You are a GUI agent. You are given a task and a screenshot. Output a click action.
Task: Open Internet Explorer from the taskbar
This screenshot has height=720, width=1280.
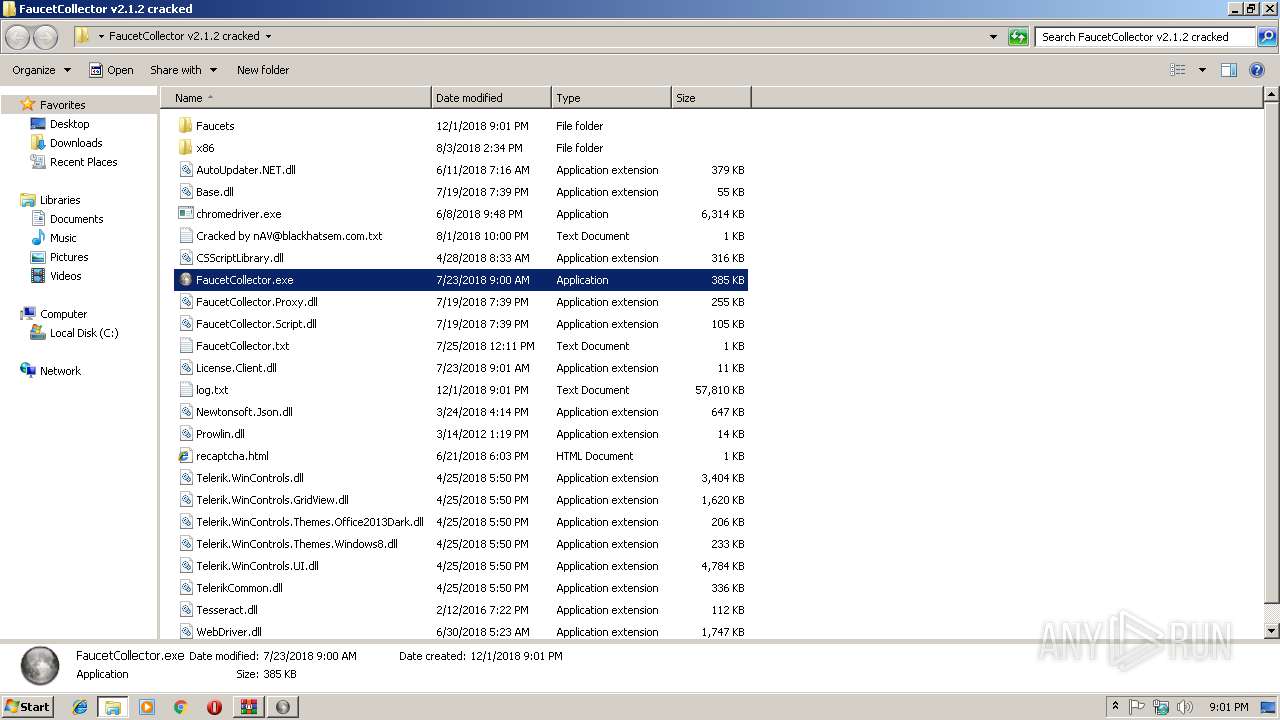click(80, 707)
